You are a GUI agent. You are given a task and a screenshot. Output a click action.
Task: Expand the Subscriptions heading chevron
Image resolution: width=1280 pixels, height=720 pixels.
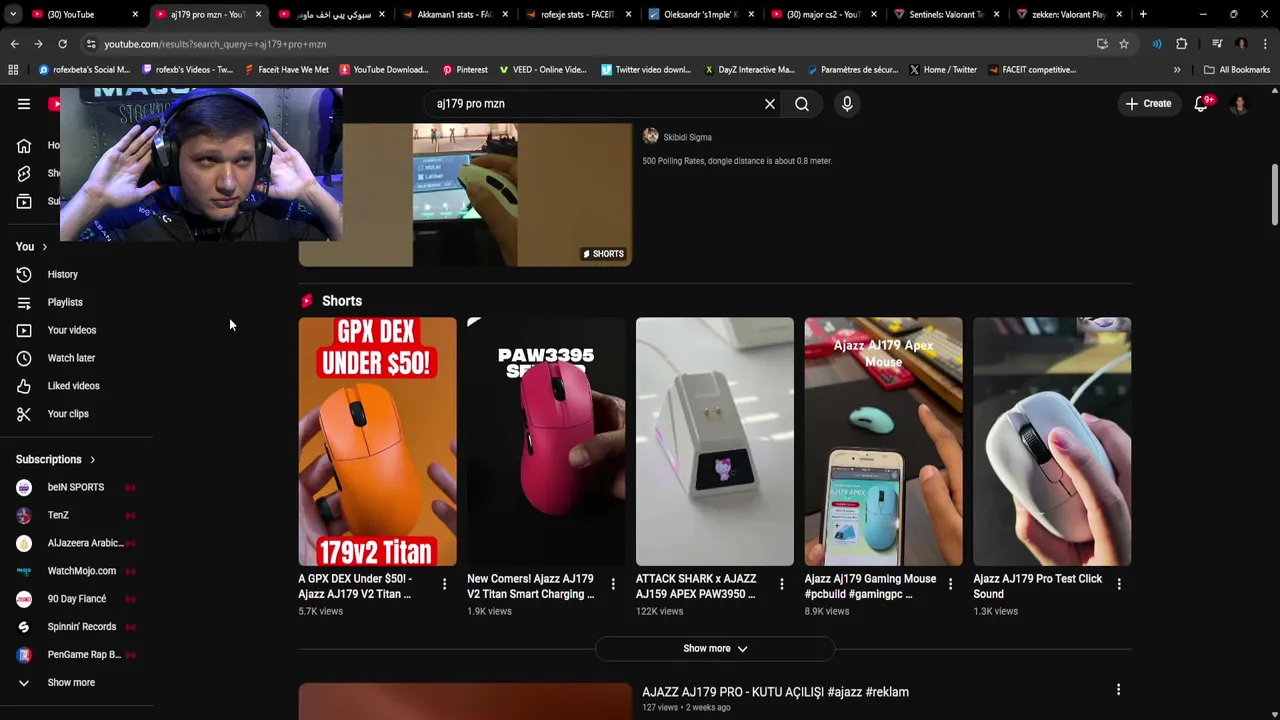tap(92, 460)
